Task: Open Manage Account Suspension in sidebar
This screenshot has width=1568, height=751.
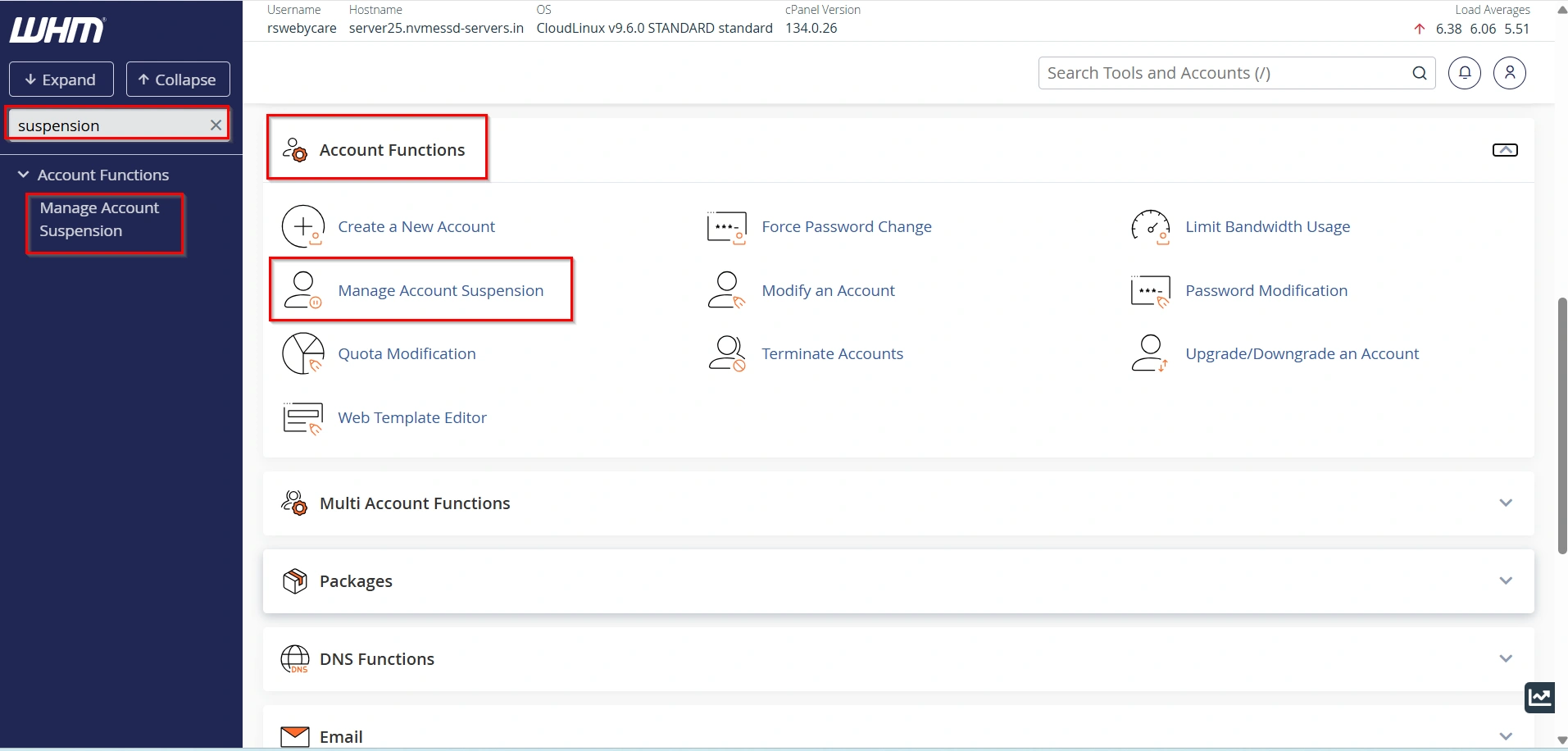Action: point(99,220)
